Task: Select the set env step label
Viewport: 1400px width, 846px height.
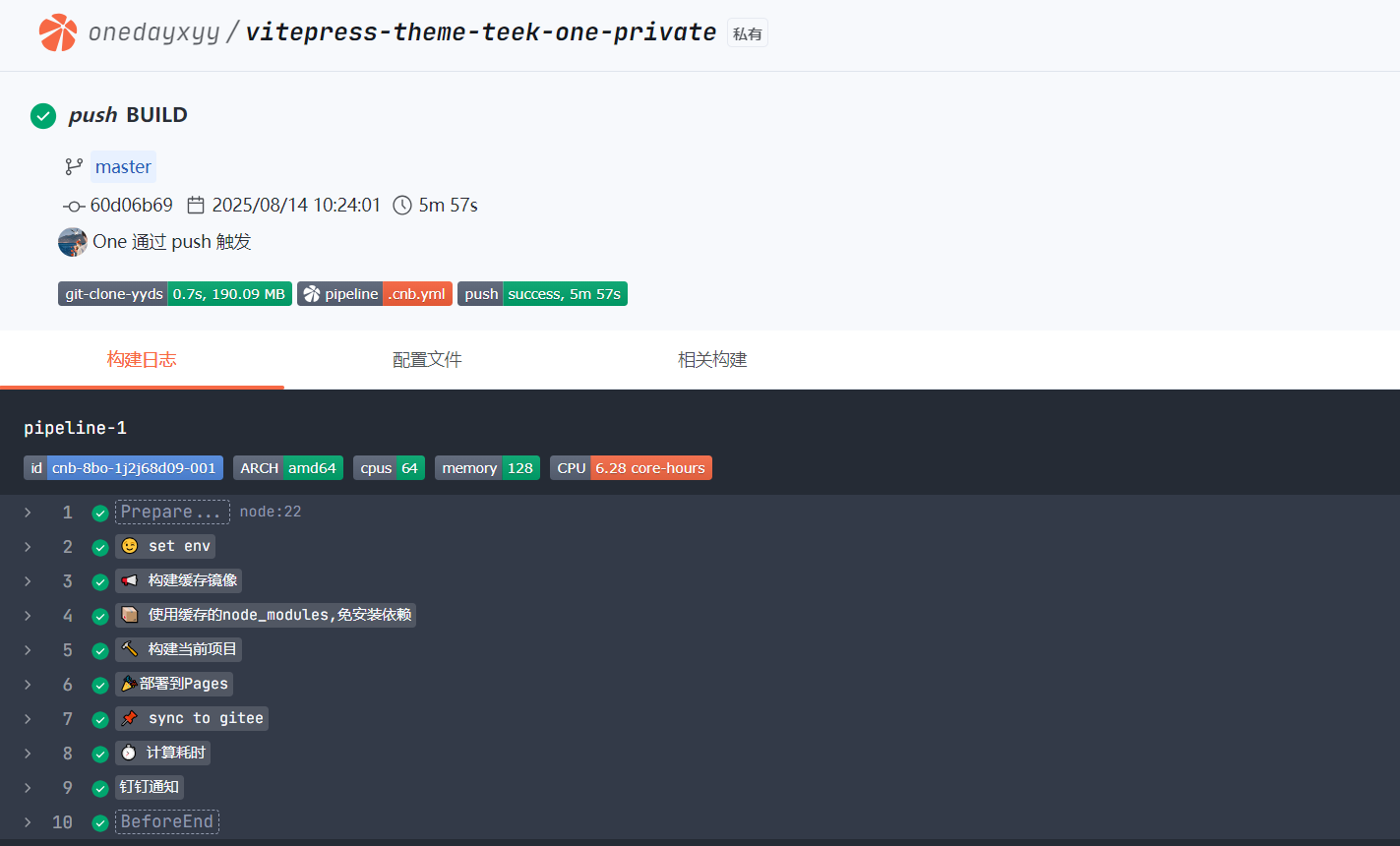Action: (165, 546)
